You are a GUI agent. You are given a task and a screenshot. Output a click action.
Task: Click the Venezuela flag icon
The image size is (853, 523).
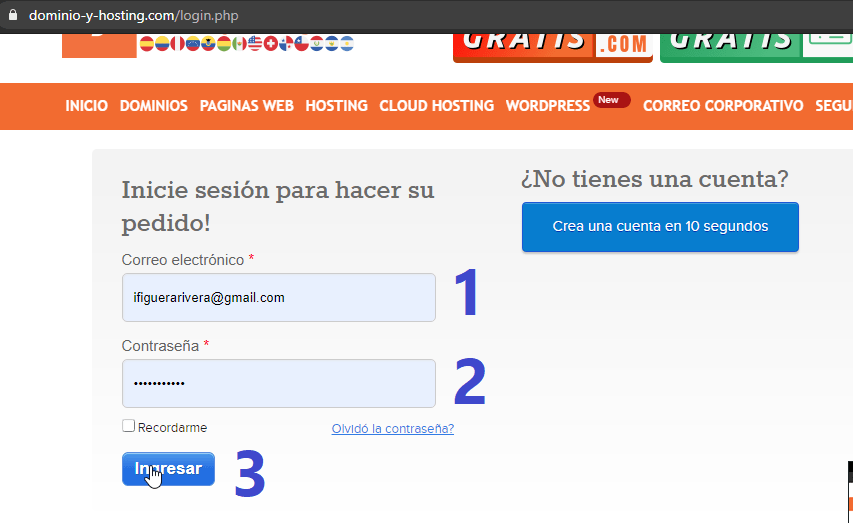pyautogui.click(x=193, y=44)
